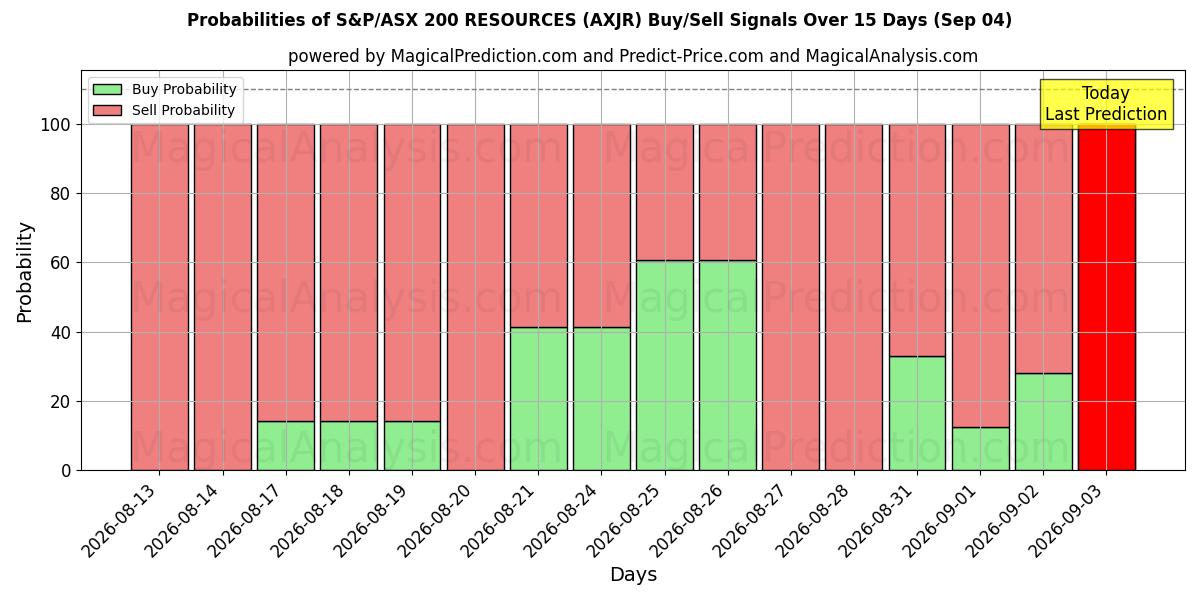Click the yellow 'Today Last Prediction' annotation box
Viewport: 1200px width, 600px height.
tap(1106, 104)
